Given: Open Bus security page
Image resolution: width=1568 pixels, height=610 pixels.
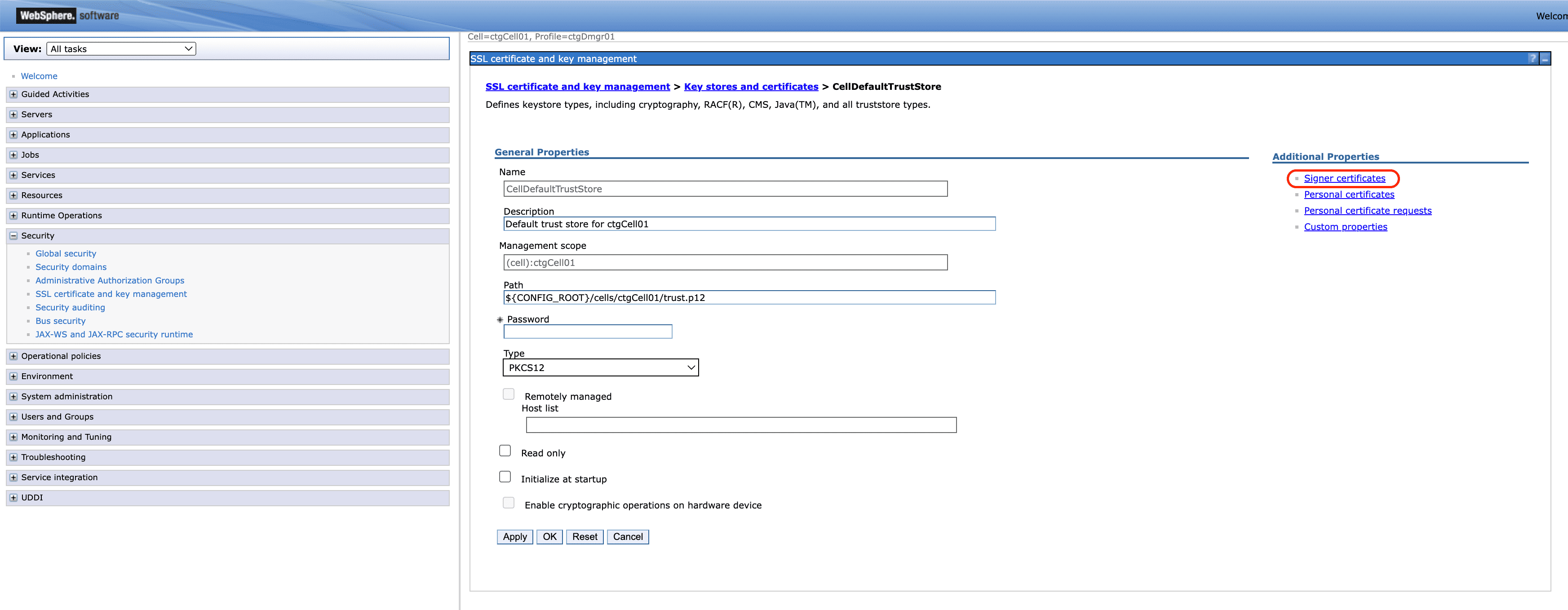Looking at the screenshot, I should [x=60, y=321].
